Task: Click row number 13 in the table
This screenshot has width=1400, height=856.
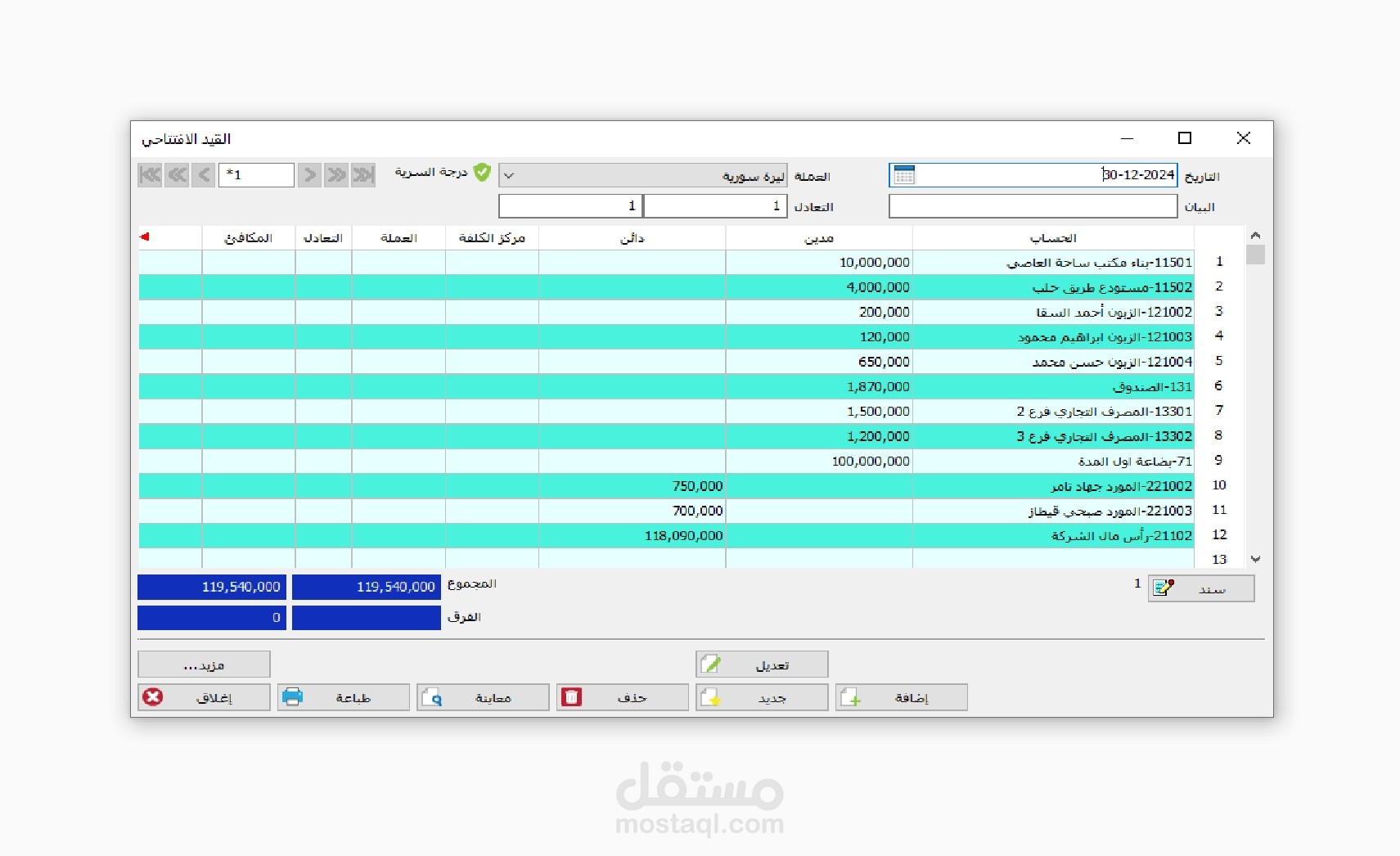Action: (x=1219, y=560)
